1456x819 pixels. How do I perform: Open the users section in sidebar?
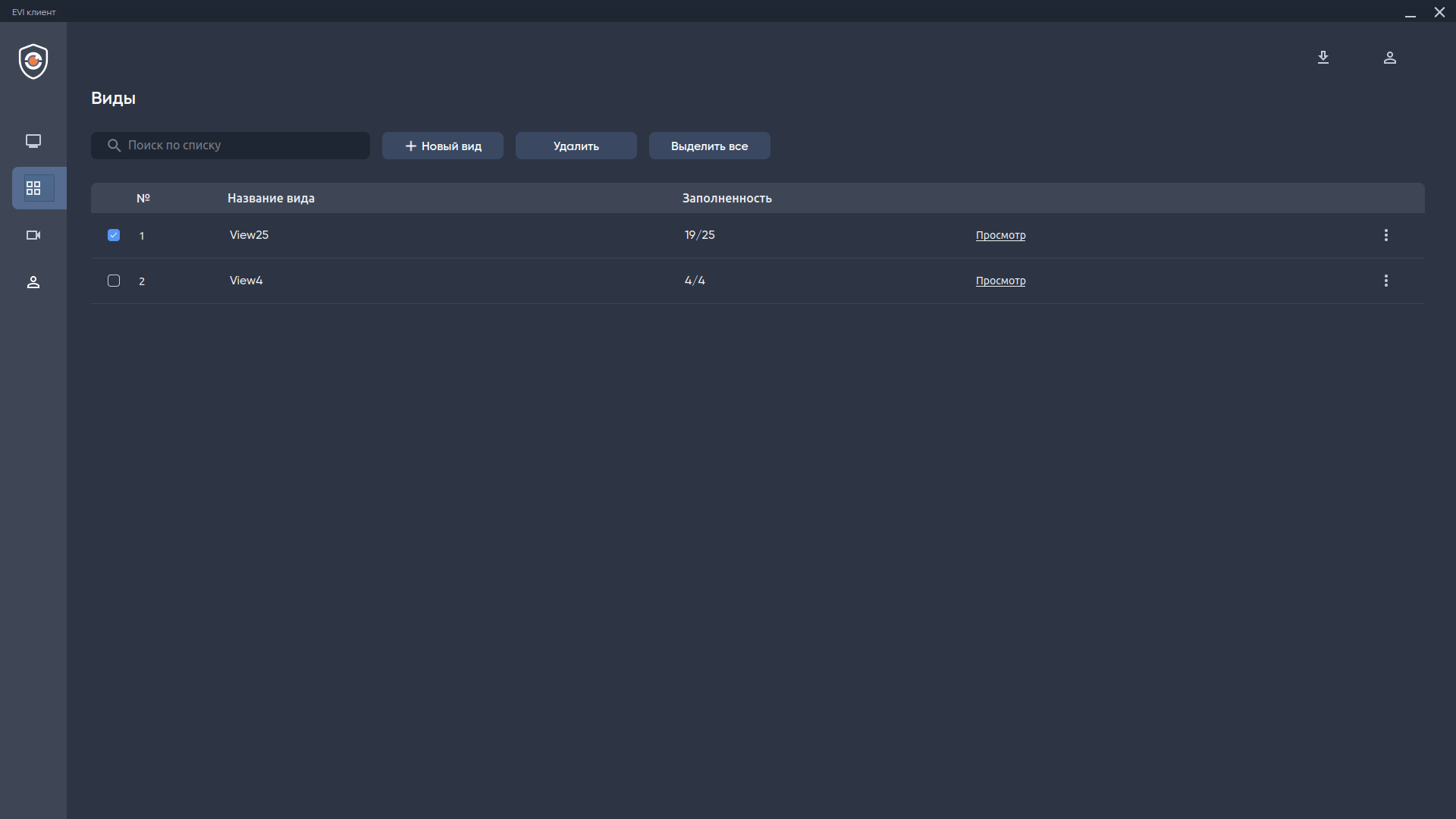tap(33, 282)
